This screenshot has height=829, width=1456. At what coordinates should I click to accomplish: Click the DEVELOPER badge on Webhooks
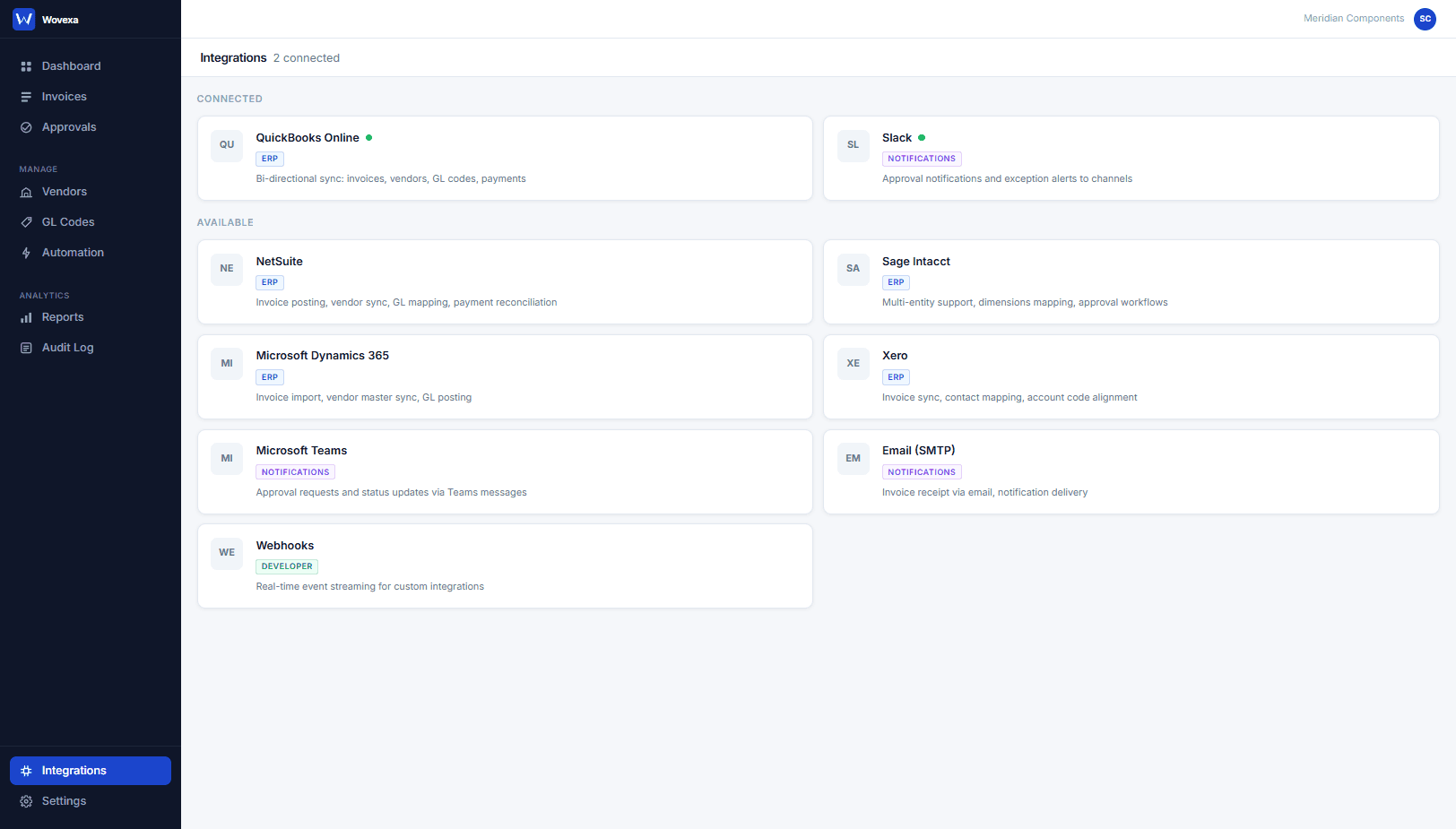point(287,566)
